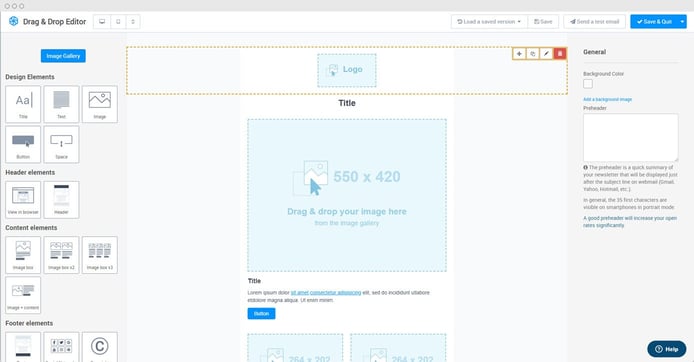Click the Preheader text area

[x=630, y=138]
